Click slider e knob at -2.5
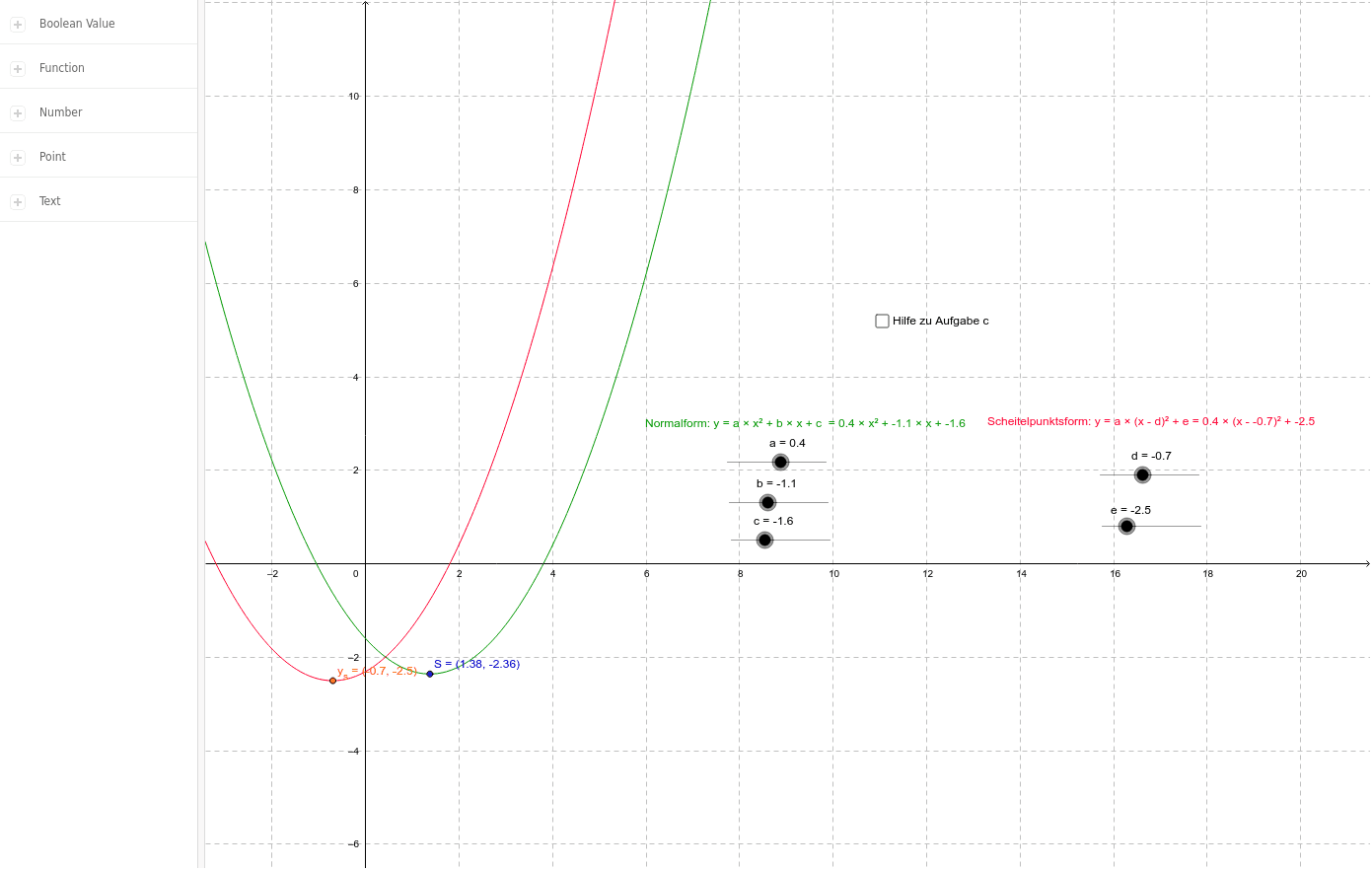Image resolution: width=1372 pixels, height=870 pixels. pyautogui.click(x=1126, y=526)
